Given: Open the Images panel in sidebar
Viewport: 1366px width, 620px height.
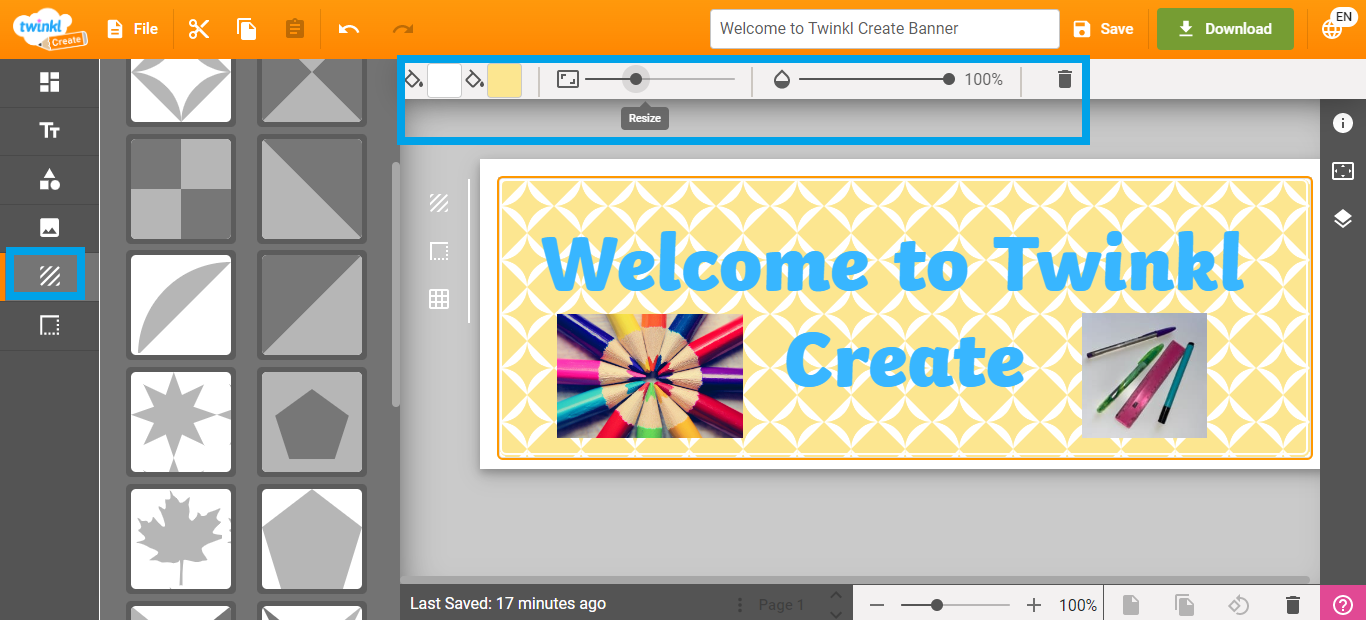Looking at the screenshot, I should [49, 228].
